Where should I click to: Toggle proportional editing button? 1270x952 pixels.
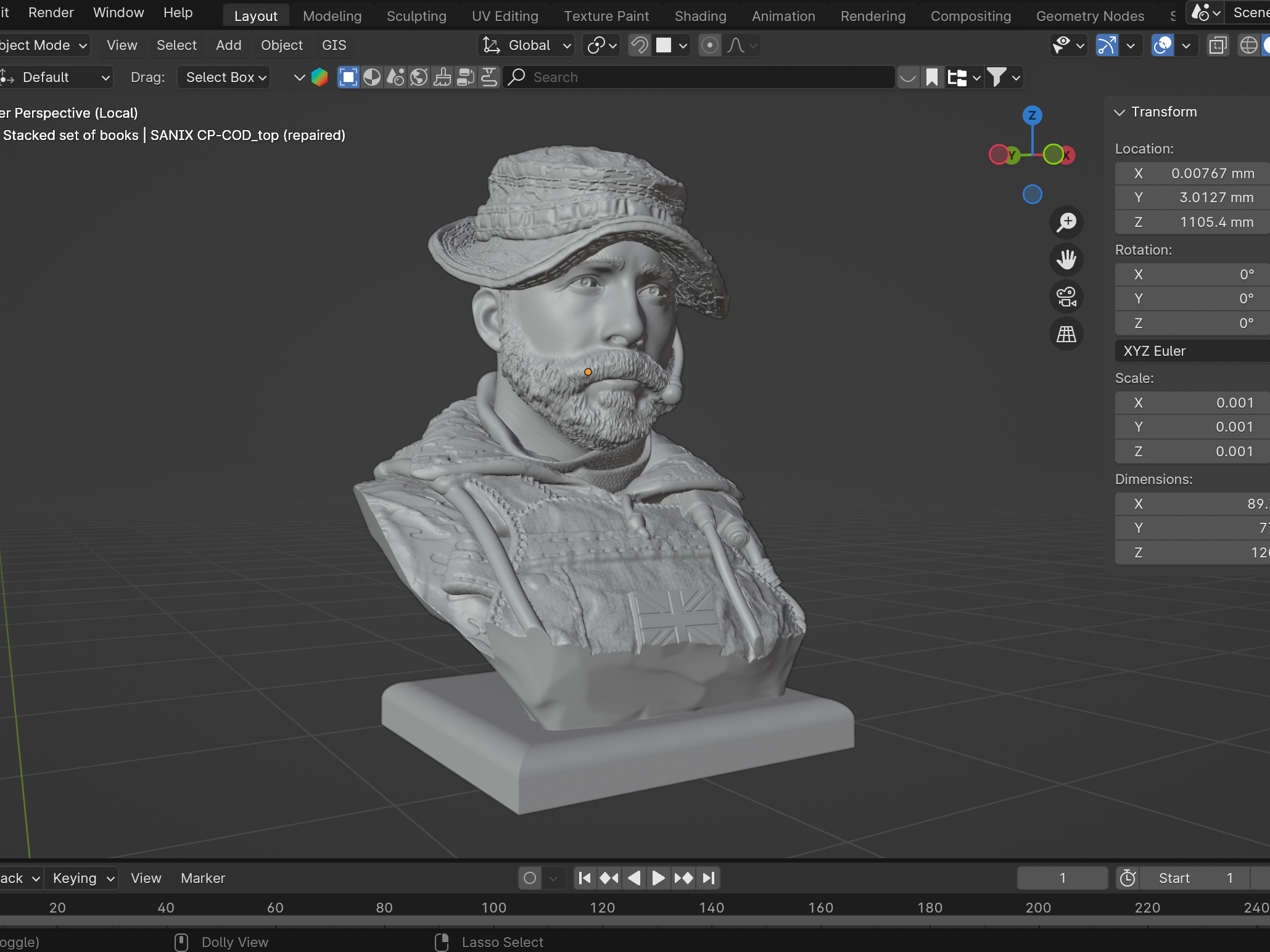point(710,45)
